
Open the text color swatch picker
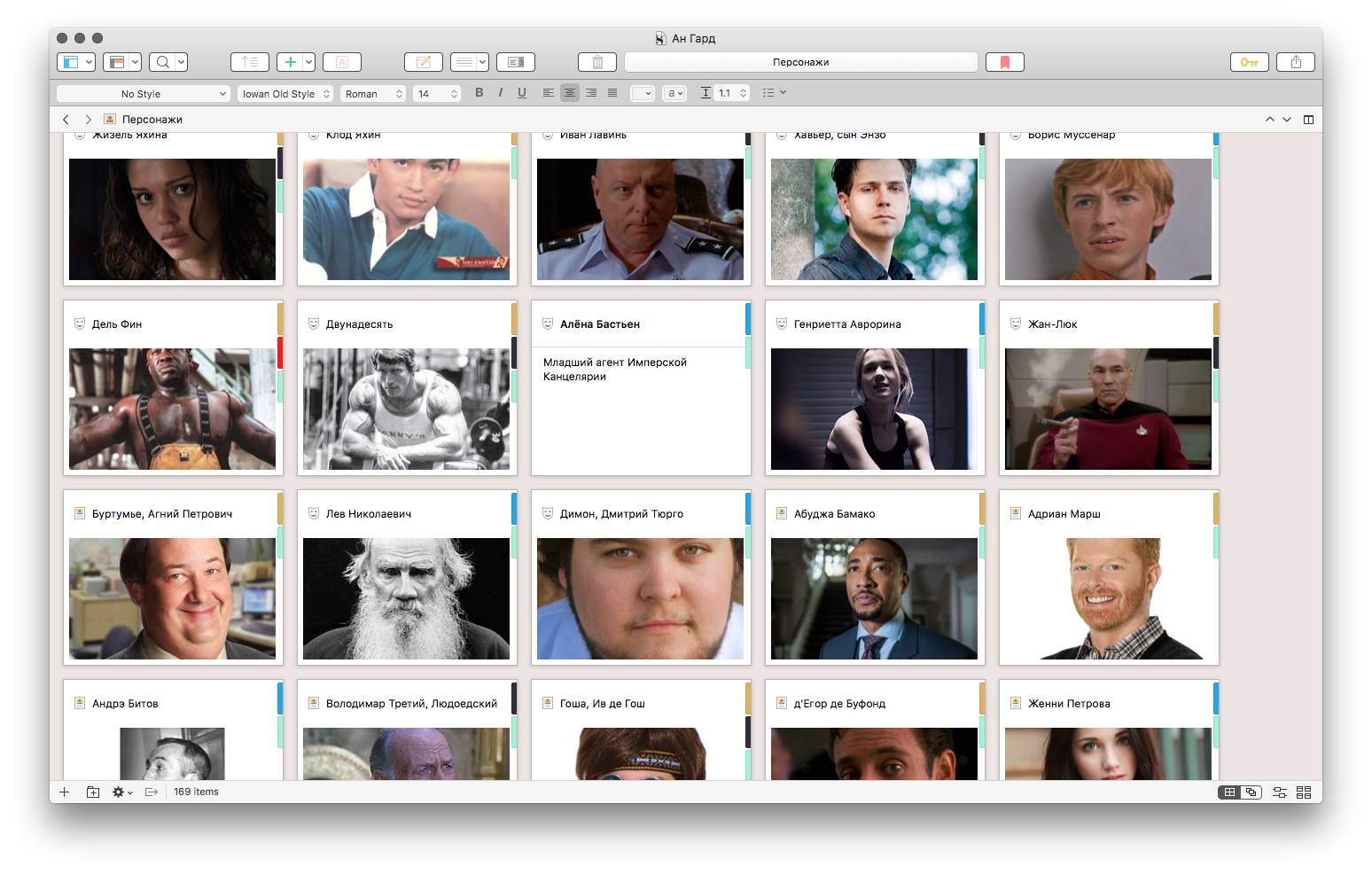click(x=642, y=94)
